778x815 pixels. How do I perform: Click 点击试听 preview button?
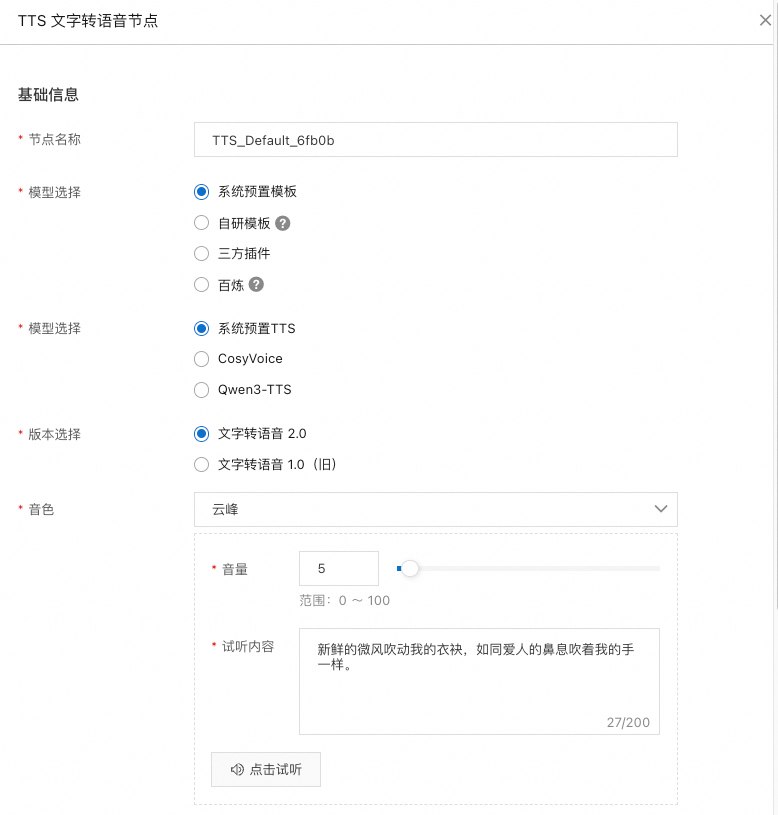(266, 769)
